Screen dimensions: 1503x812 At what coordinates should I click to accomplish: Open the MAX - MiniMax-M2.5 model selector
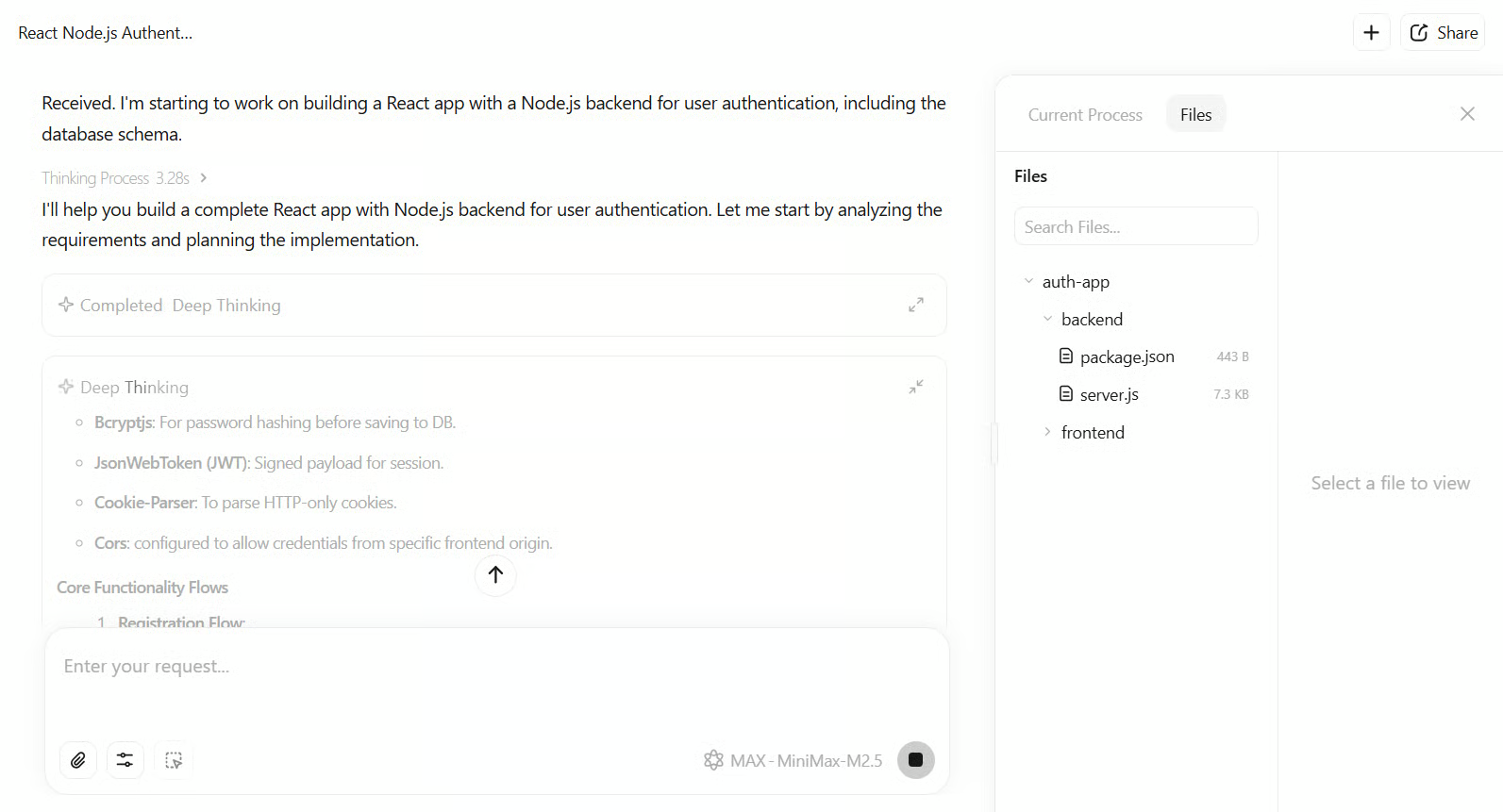(793, 760)
